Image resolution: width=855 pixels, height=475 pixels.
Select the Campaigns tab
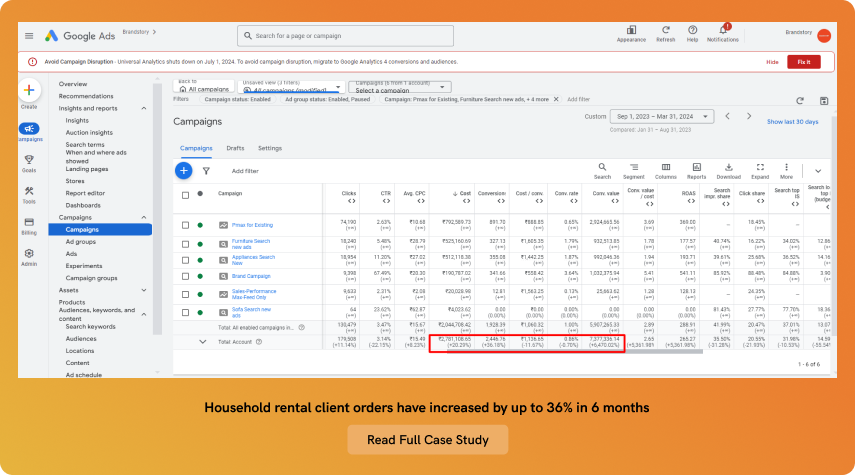pos(196,148)
